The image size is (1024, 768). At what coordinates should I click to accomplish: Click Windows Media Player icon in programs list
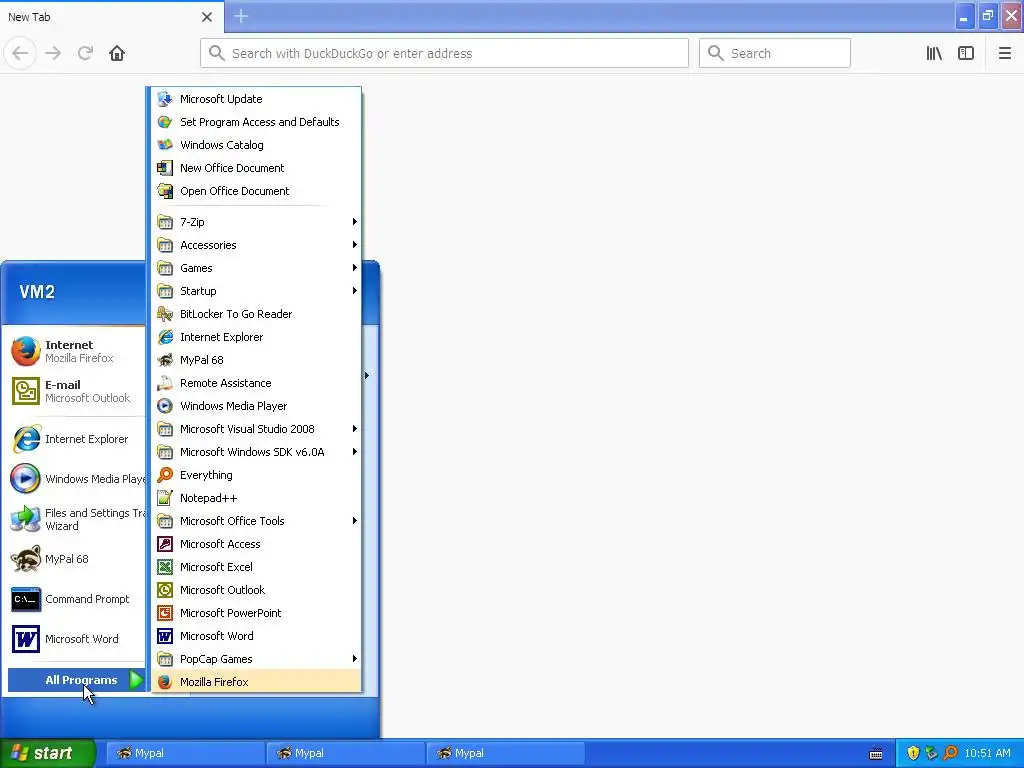click(165, 406)
